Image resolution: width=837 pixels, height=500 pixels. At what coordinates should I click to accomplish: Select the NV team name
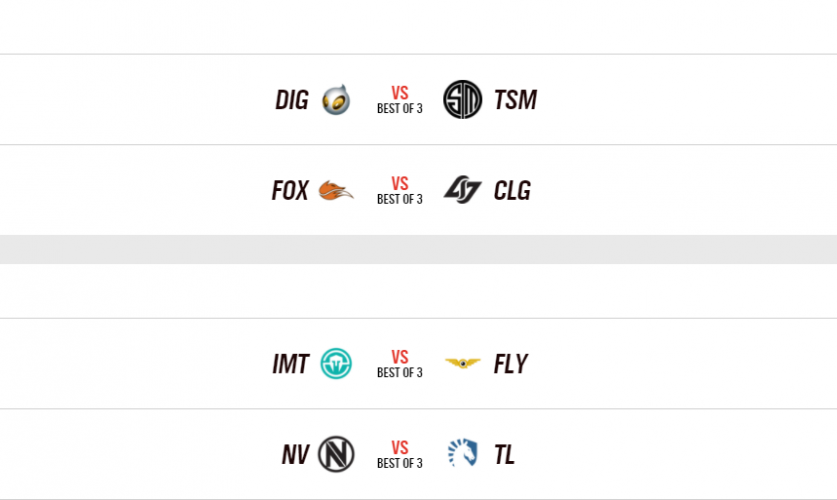coord(296,454)
